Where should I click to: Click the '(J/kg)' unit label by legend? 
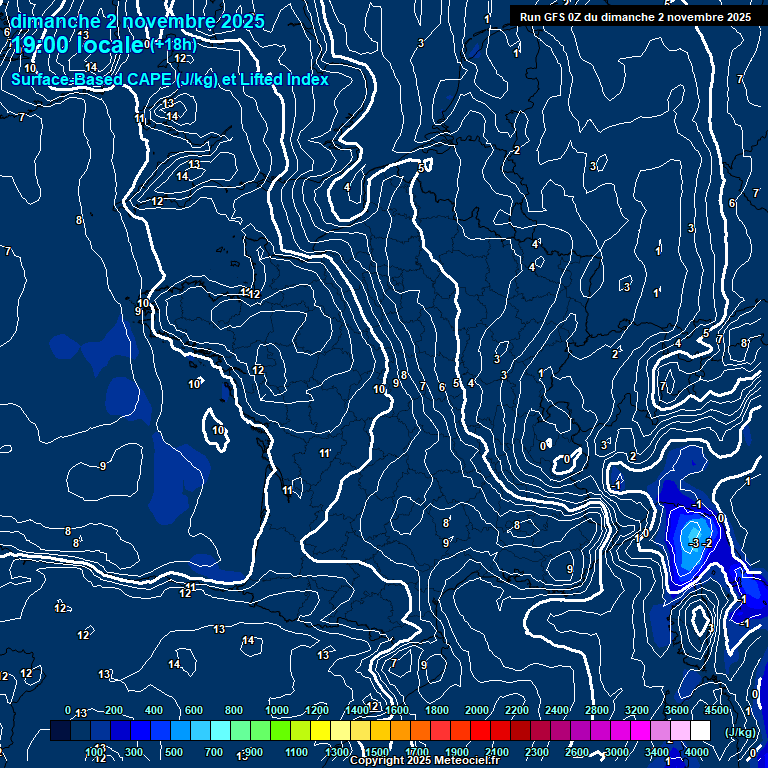[x=740, y=732]
